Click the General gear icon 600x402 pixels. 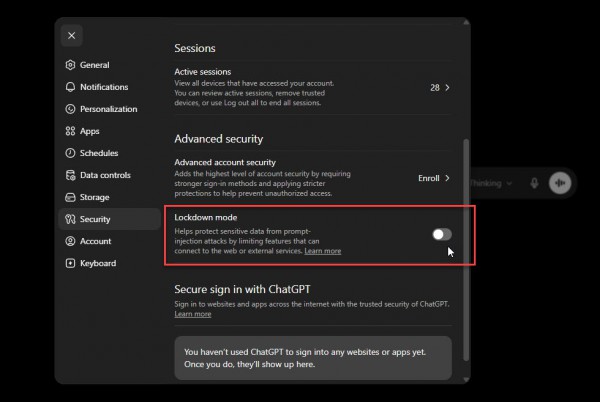pyautogui.click(x=70, y=65)
